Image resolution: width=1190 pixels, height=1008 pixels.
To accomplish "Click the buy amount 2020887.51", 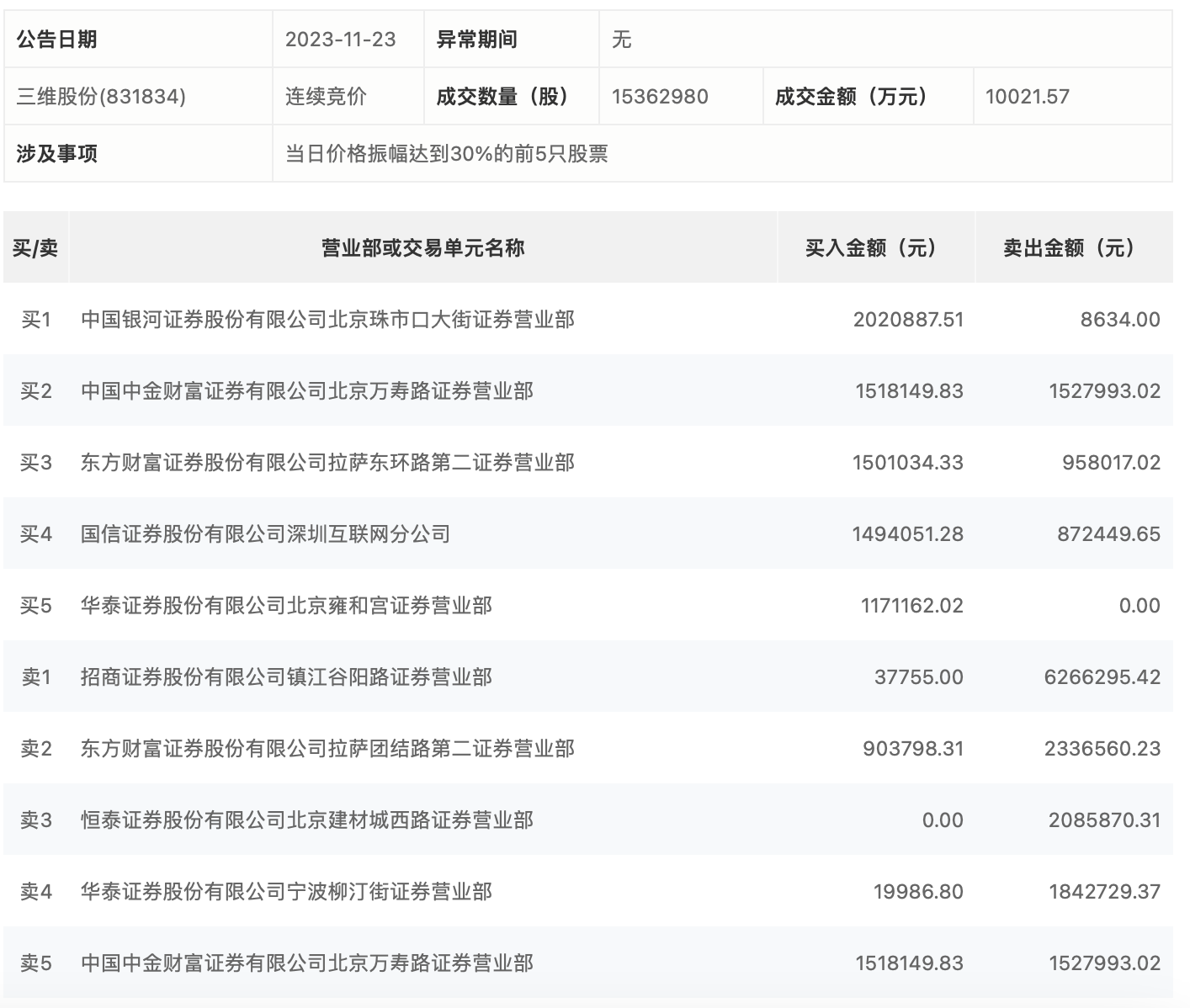I will click(x=908, y=320).
